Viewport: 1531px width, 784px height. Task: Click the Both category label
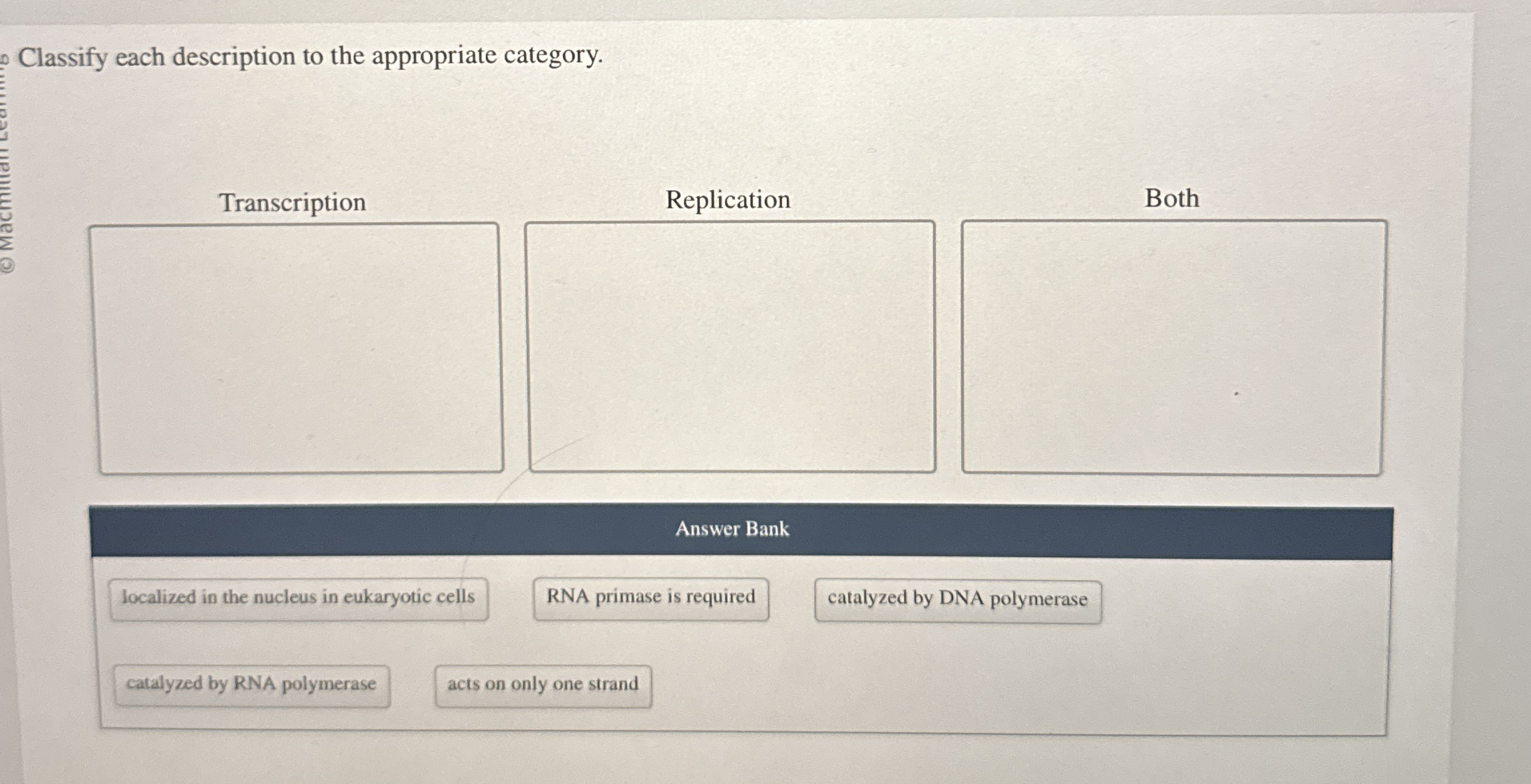[x=1172, y=196]
